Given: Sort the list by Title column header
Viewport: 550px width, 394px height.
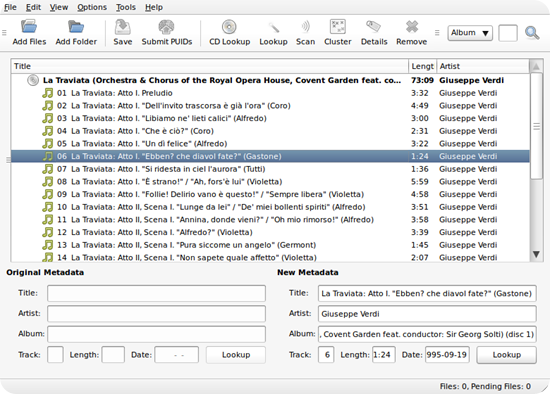Looking at the screenshot, I should coord(209,66).
